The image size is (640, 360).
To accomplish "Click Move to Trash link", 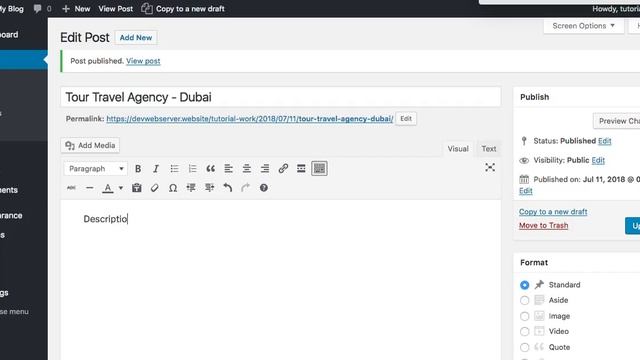I will 543,226.
